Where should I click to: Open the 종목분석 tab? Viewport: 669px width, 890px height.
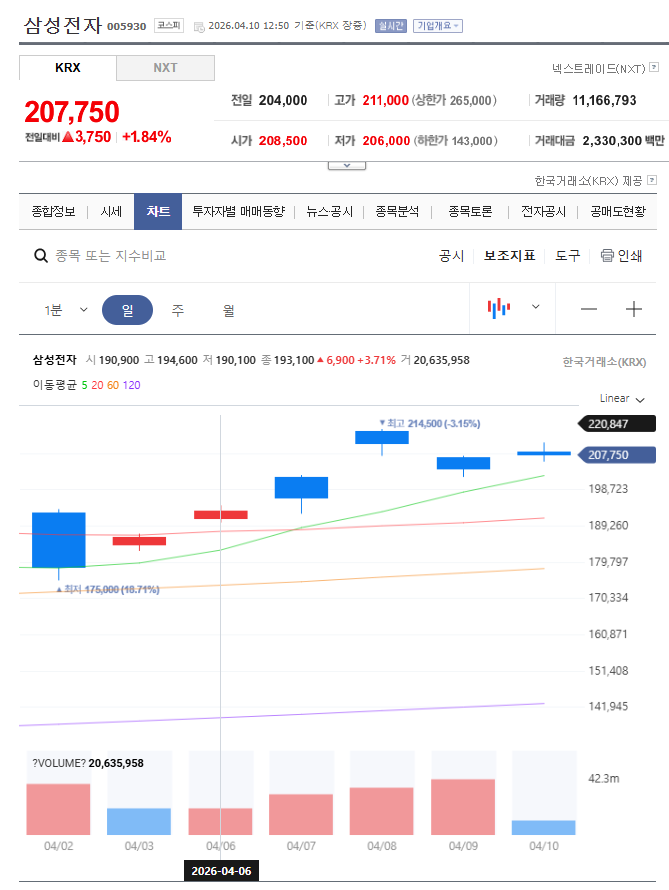tap(397, 212)
